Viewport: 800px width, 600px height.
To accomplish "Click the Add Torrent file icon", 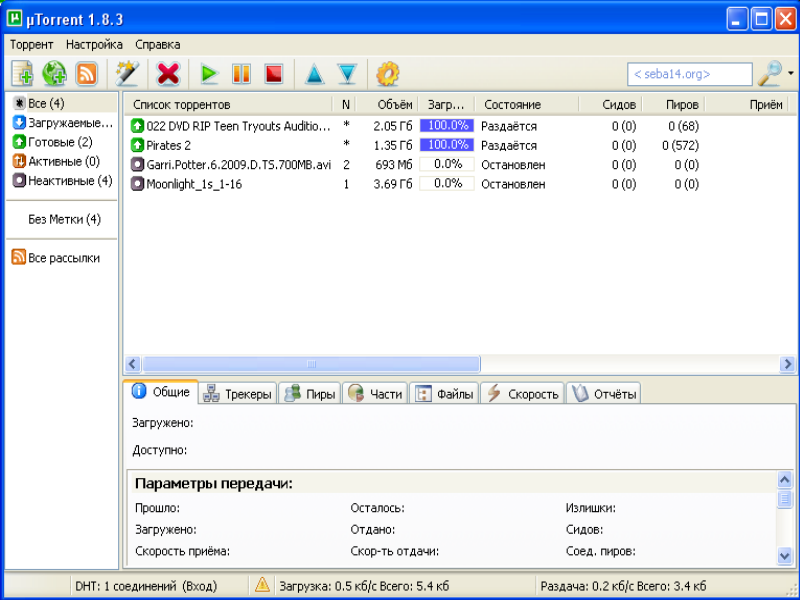I will pyautogui.click(x=22, y=73).
